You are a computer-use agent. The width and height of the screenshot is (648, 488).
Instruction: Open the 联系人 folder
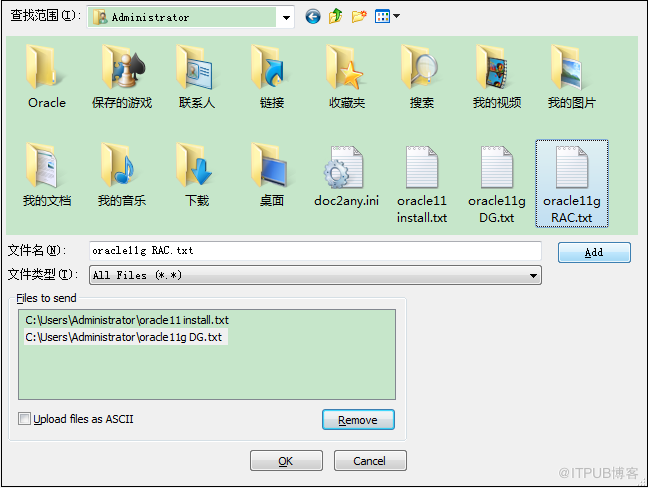pyautogui.click(x=197, y=77)
